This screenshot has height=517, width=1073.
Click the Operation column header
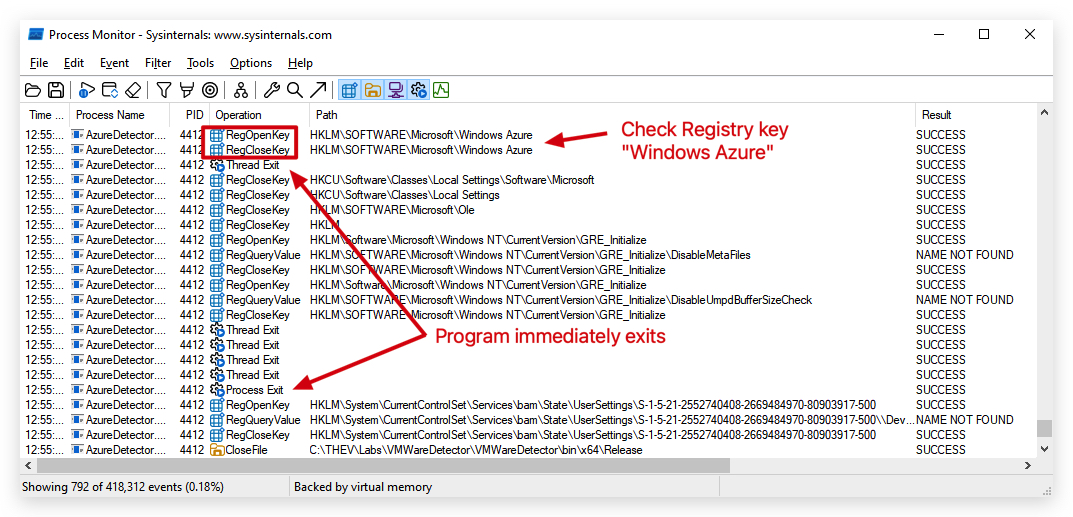click(259, 115)
